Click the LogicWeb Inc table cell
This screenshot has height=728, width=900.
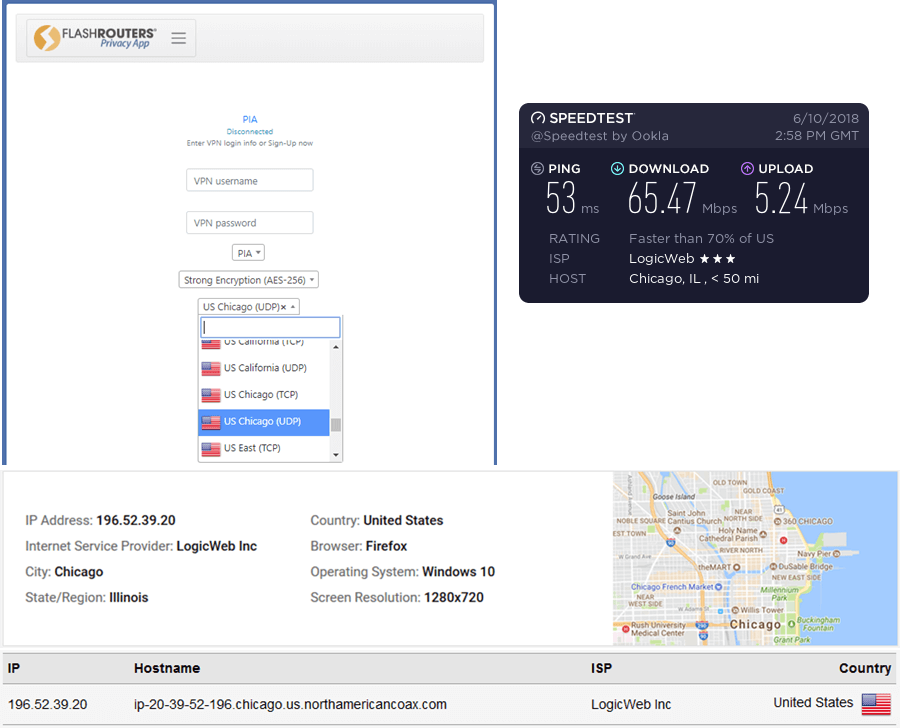coord(631,704)
